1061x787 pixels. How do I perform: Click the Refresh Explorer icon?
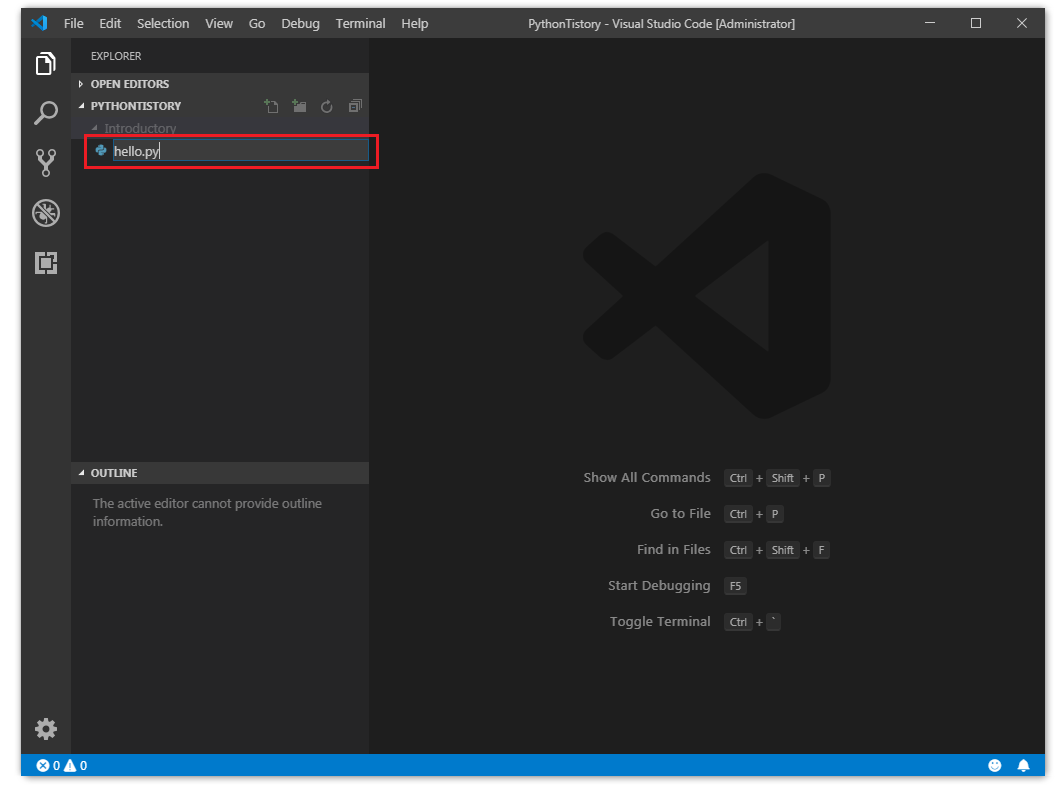(327, 106)
